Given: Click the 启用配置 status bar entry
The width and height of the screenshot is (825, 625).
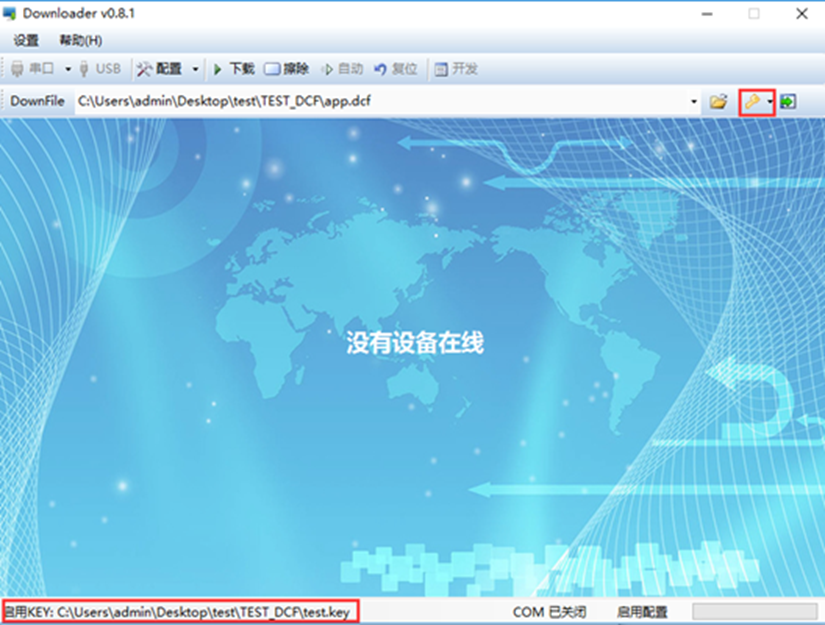Looking at the screenshot, I should pyautogui.click(x=642, y=612).
